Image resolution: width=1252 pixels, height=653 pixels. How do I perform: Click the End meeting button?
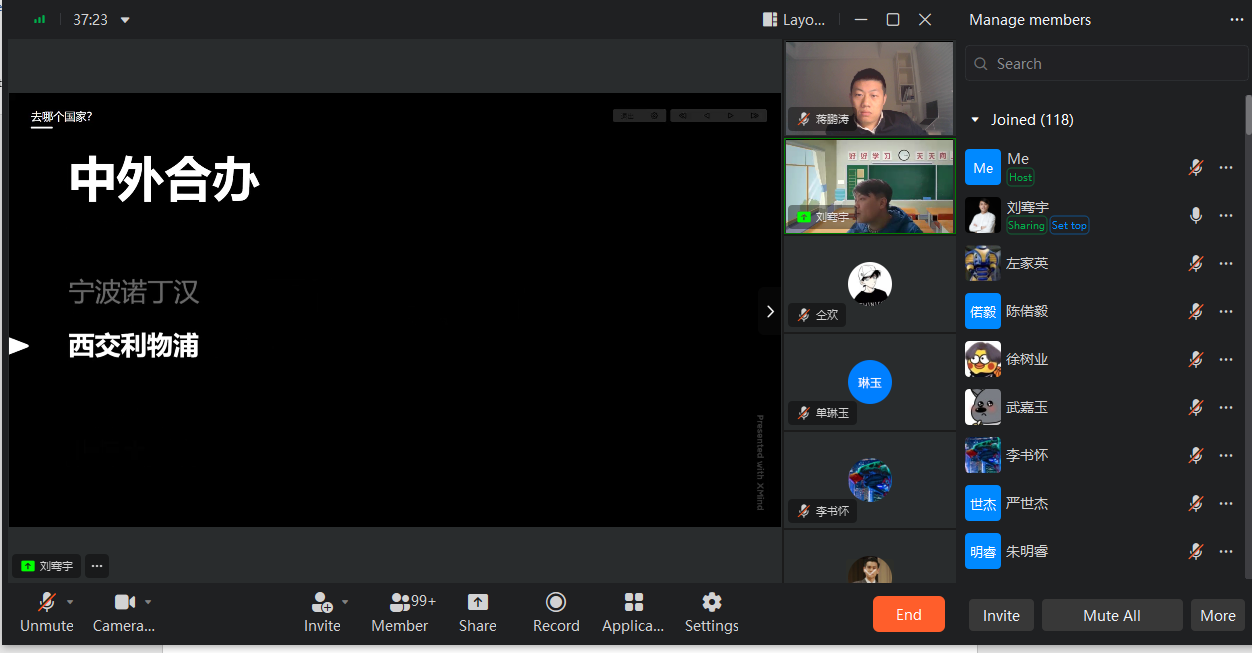pyautogui.click(x=909, y=615)
